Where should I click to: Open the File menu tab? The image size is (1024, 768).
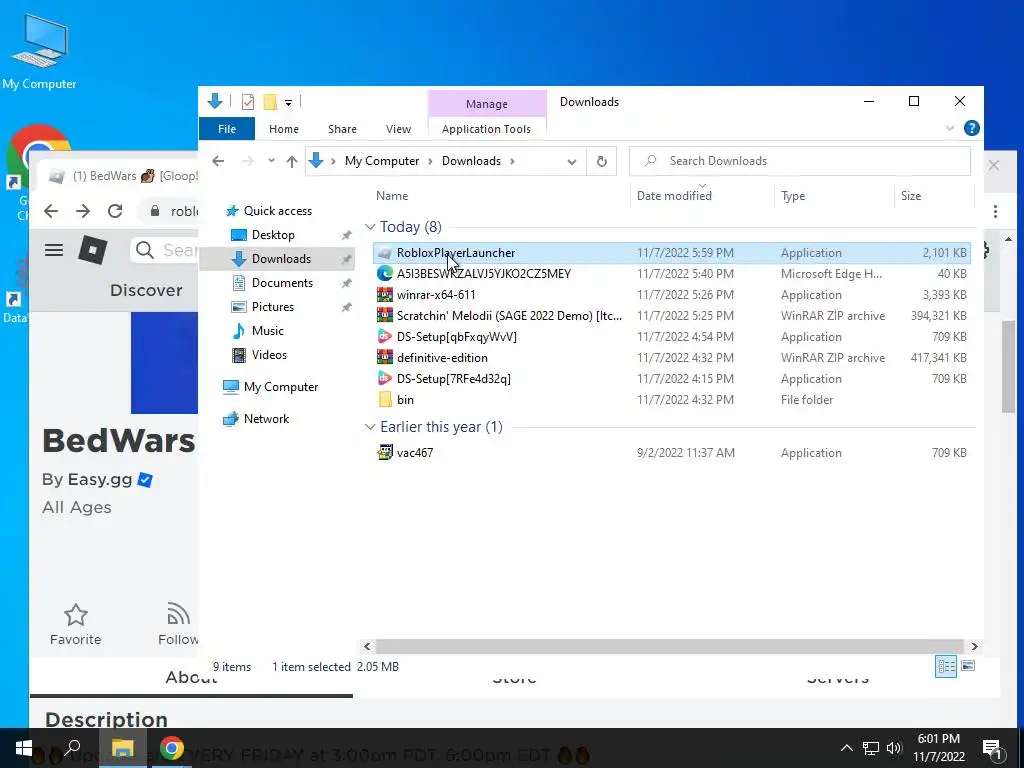227,129
